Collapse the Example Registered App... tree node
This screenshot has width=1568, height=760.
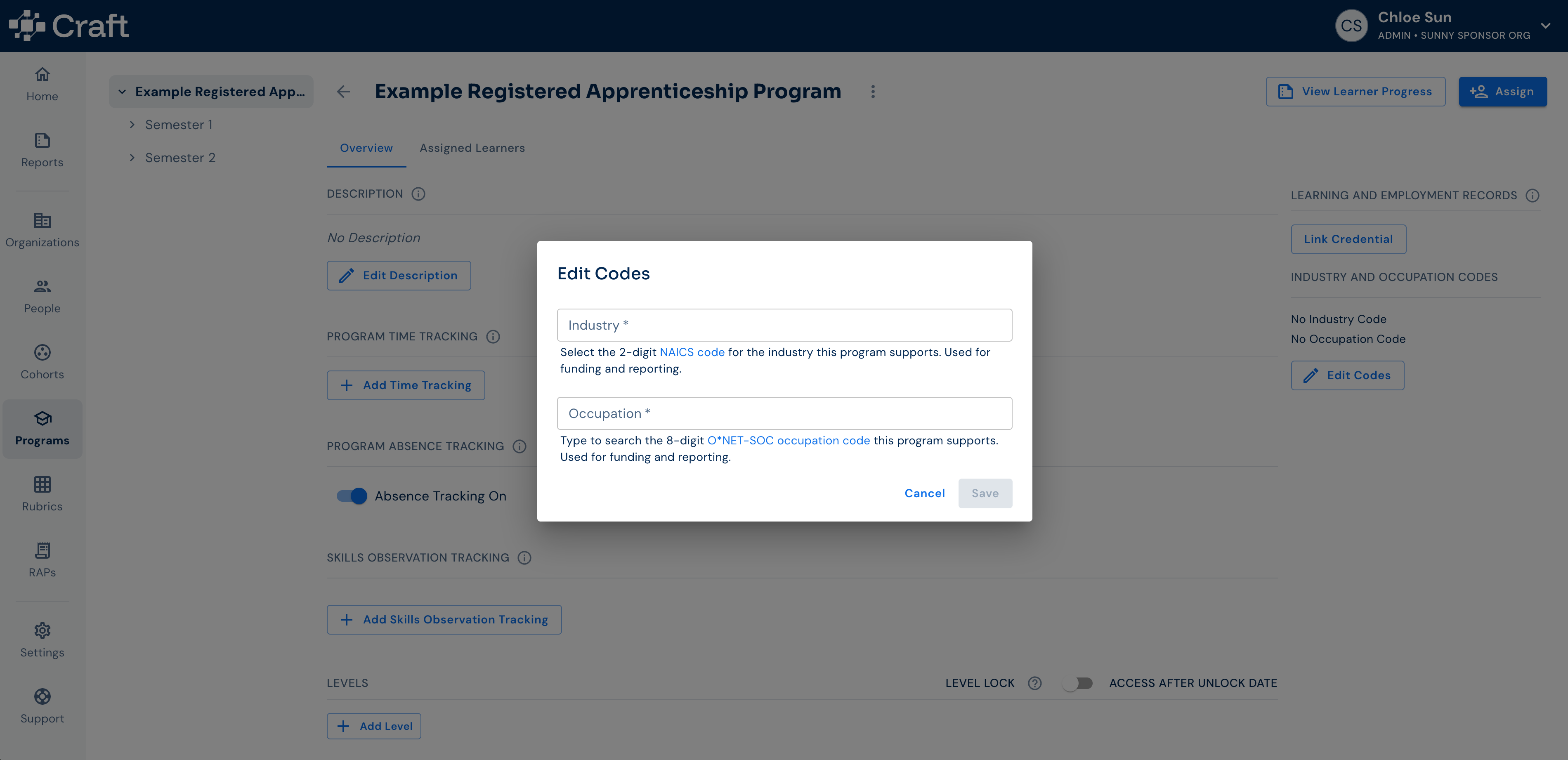pos(122,91)
